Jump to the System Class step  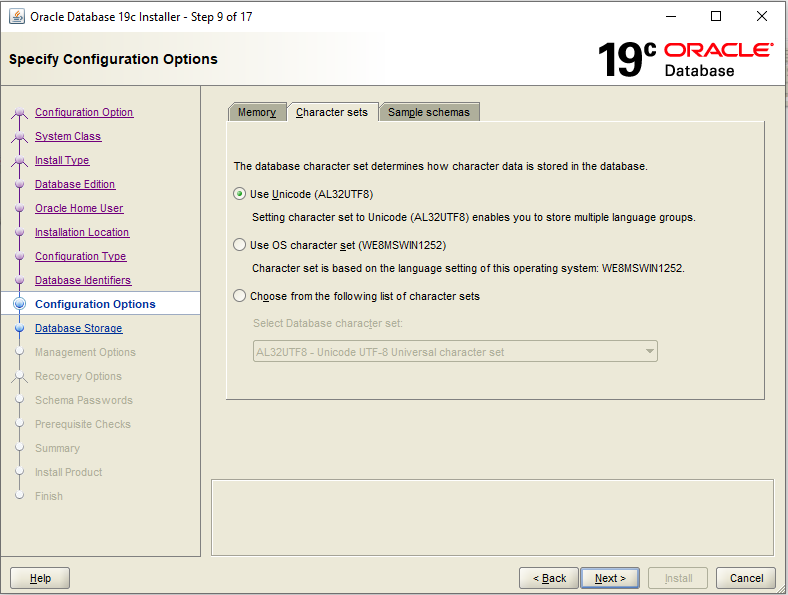68,136
